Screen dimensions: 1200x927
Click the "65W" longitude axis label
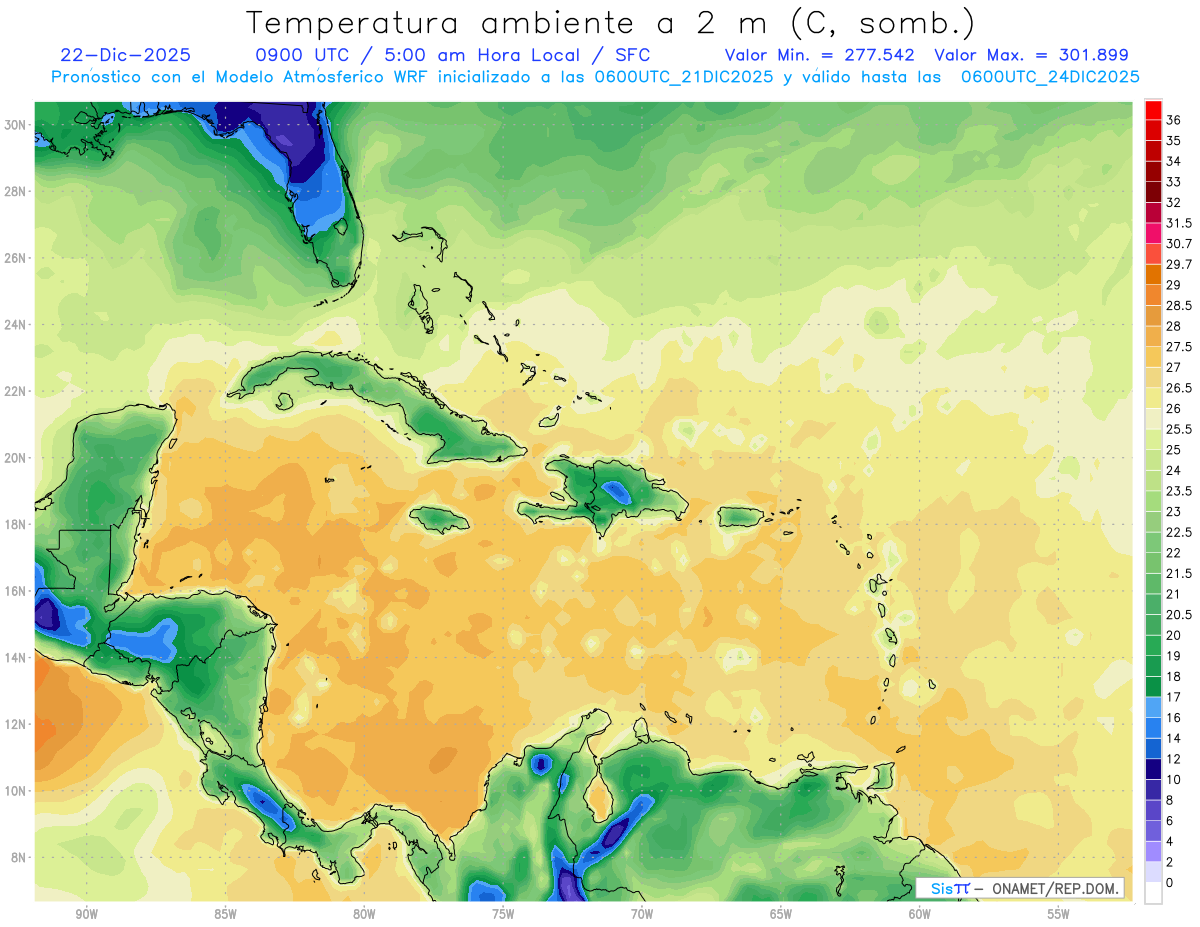781,915
